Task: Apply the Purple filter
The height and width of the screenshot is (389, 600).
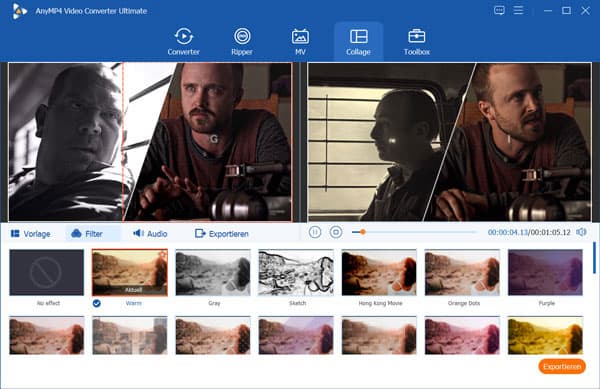Action: (x=545, y=272)
